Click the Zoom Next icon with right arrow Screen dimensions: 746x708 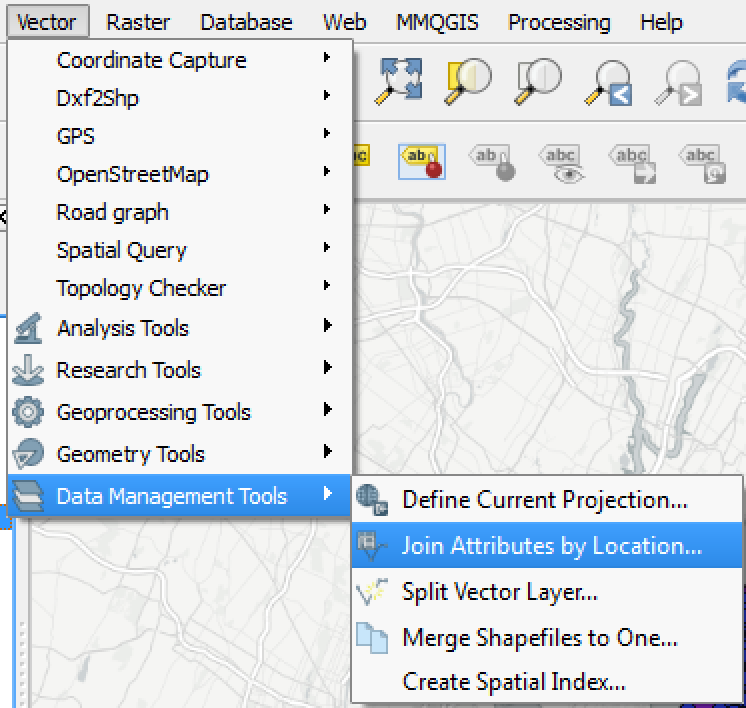[678, 82]
